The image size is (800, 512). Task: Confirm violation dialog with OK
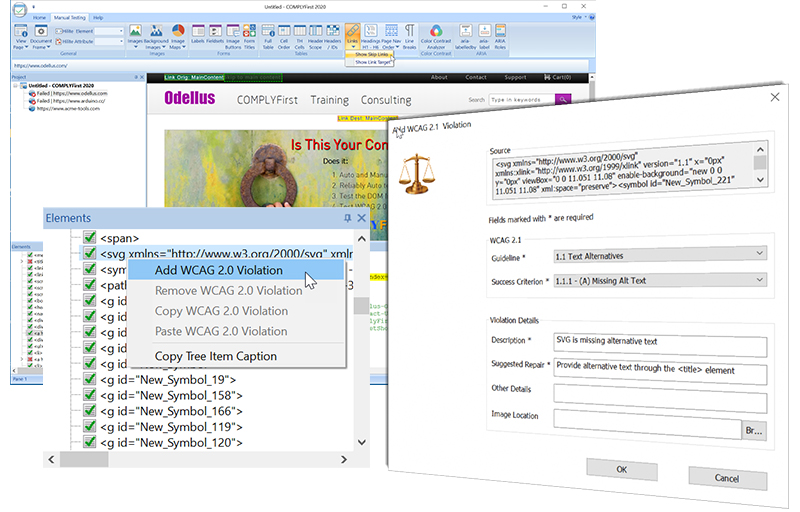[622, 470]
